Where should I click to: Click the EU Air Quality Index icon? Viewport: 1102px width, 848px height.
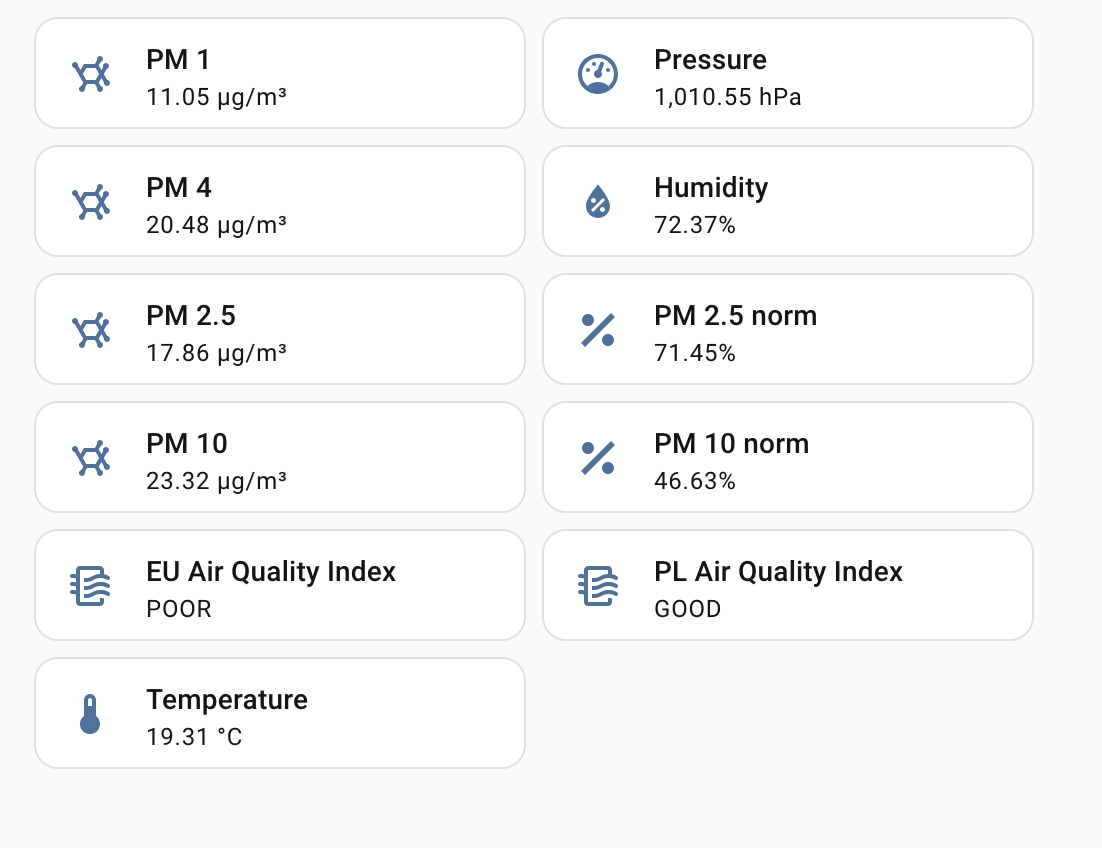(x=90, y=586)
